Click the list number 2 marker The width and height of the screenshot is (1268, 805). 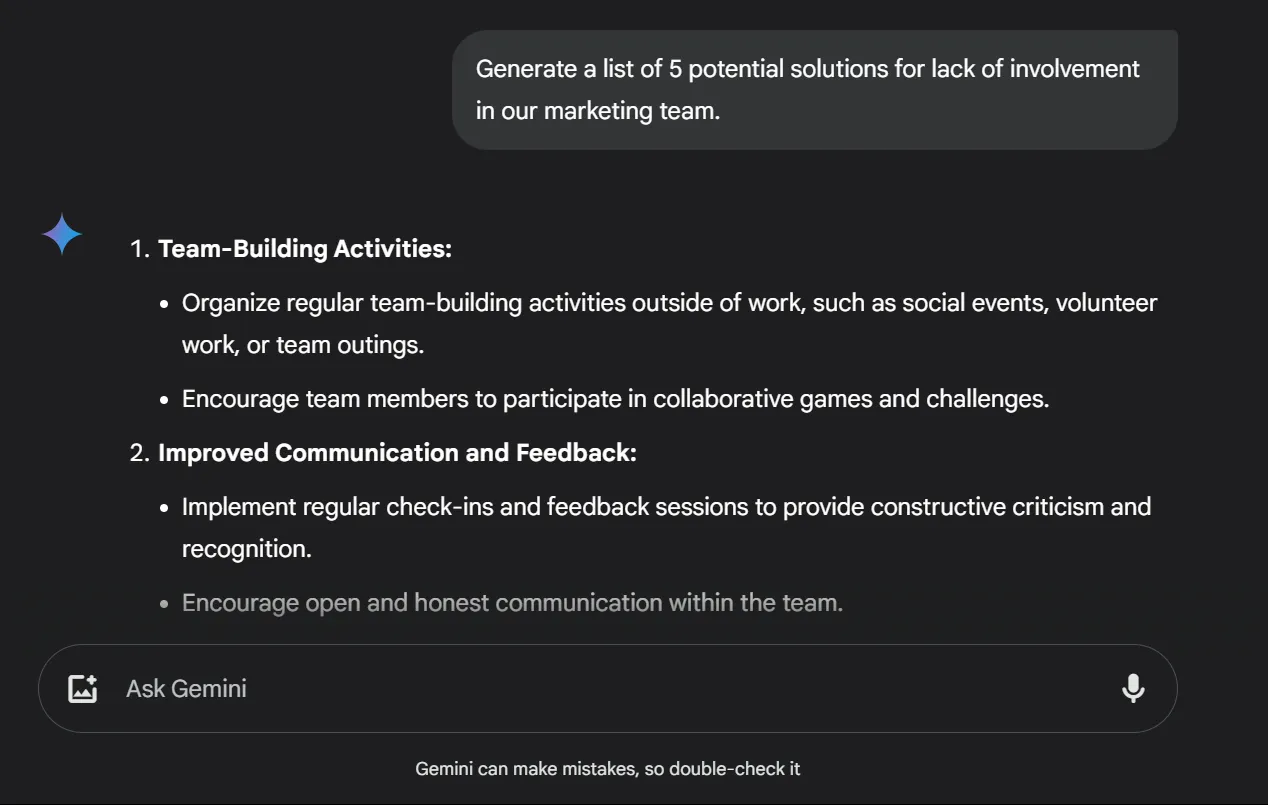tap(140, 453)
